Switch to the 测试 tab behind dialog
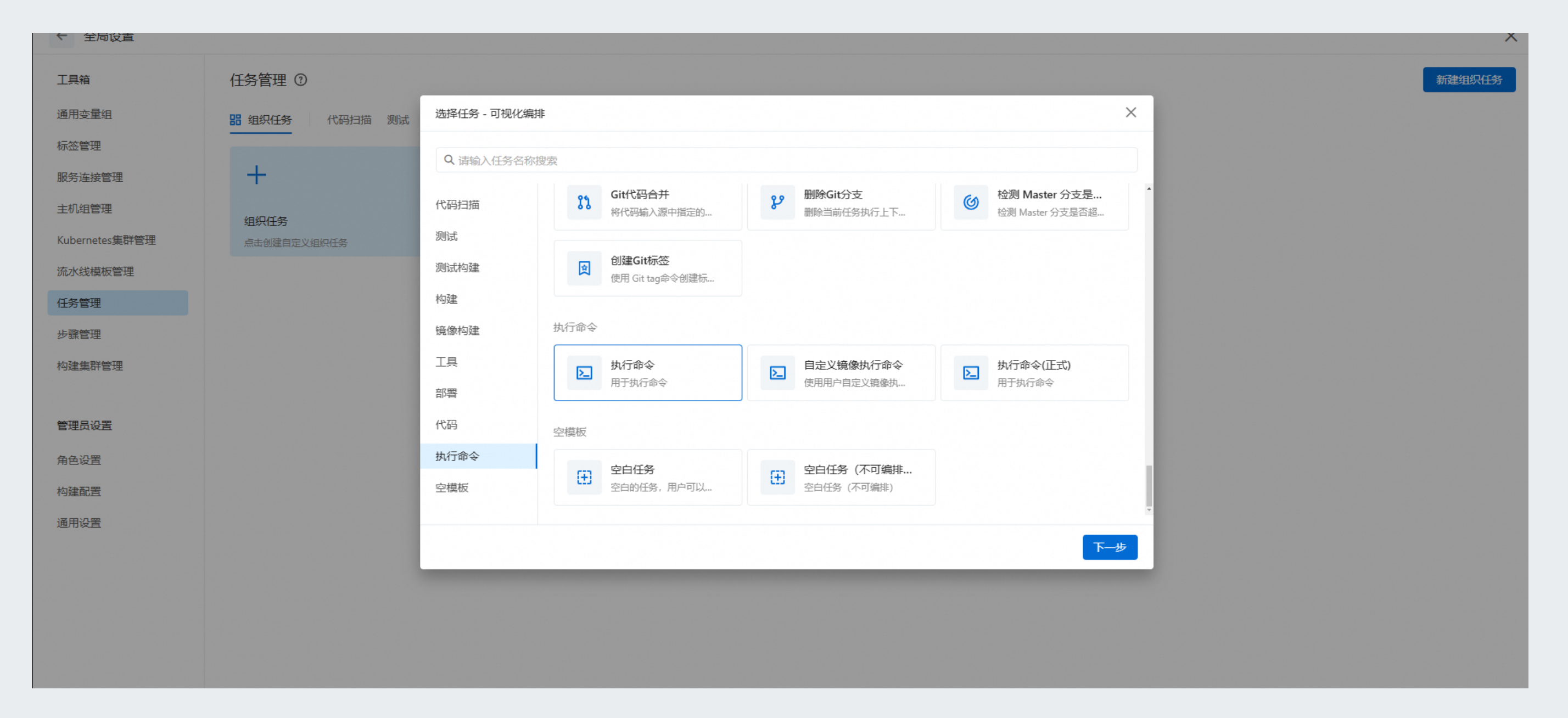The image size is (1568, 718). (x=397, y=120)
